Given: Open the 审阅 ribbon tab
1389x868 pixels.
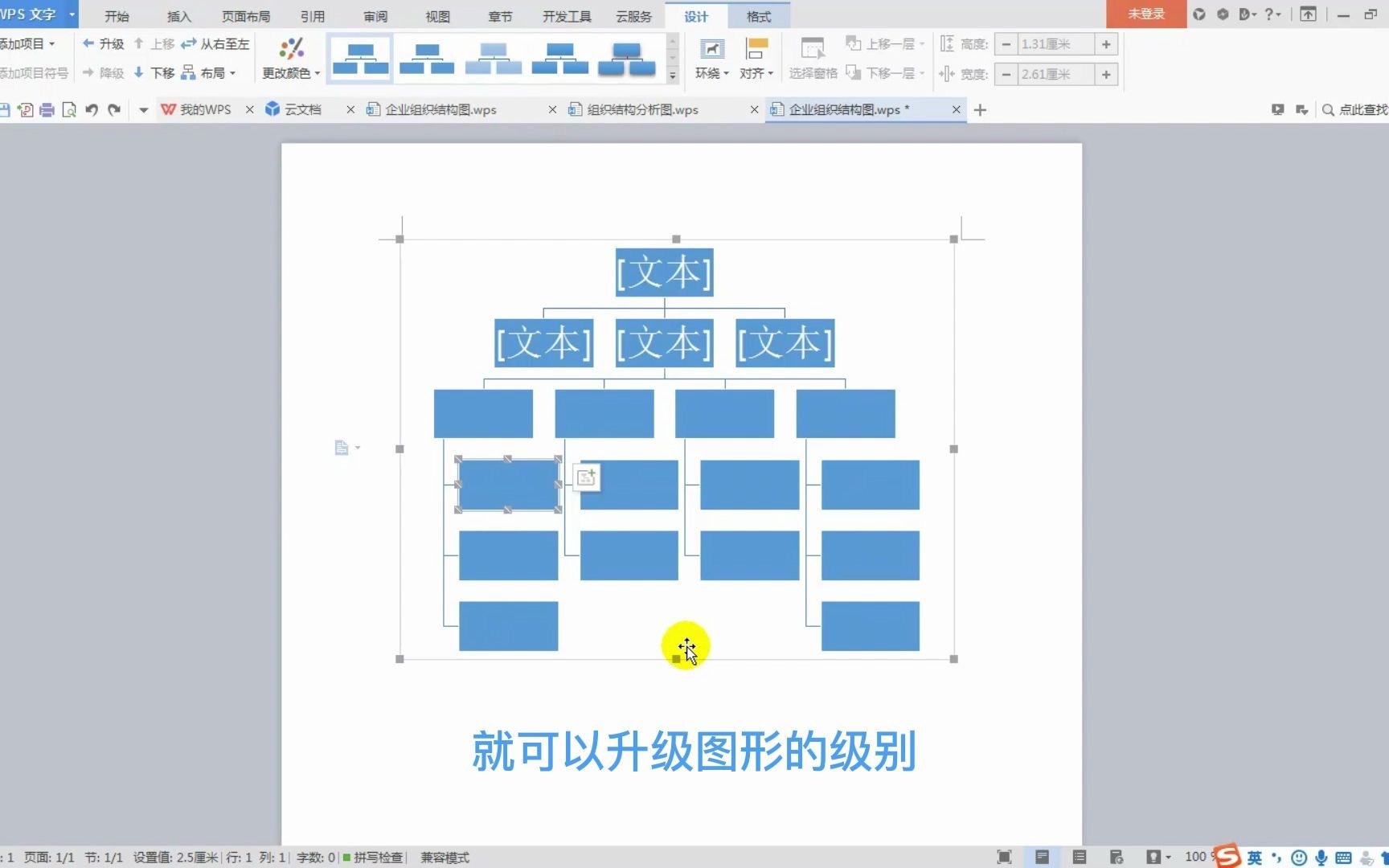Looking at the screenshot, I should [375, 16].
